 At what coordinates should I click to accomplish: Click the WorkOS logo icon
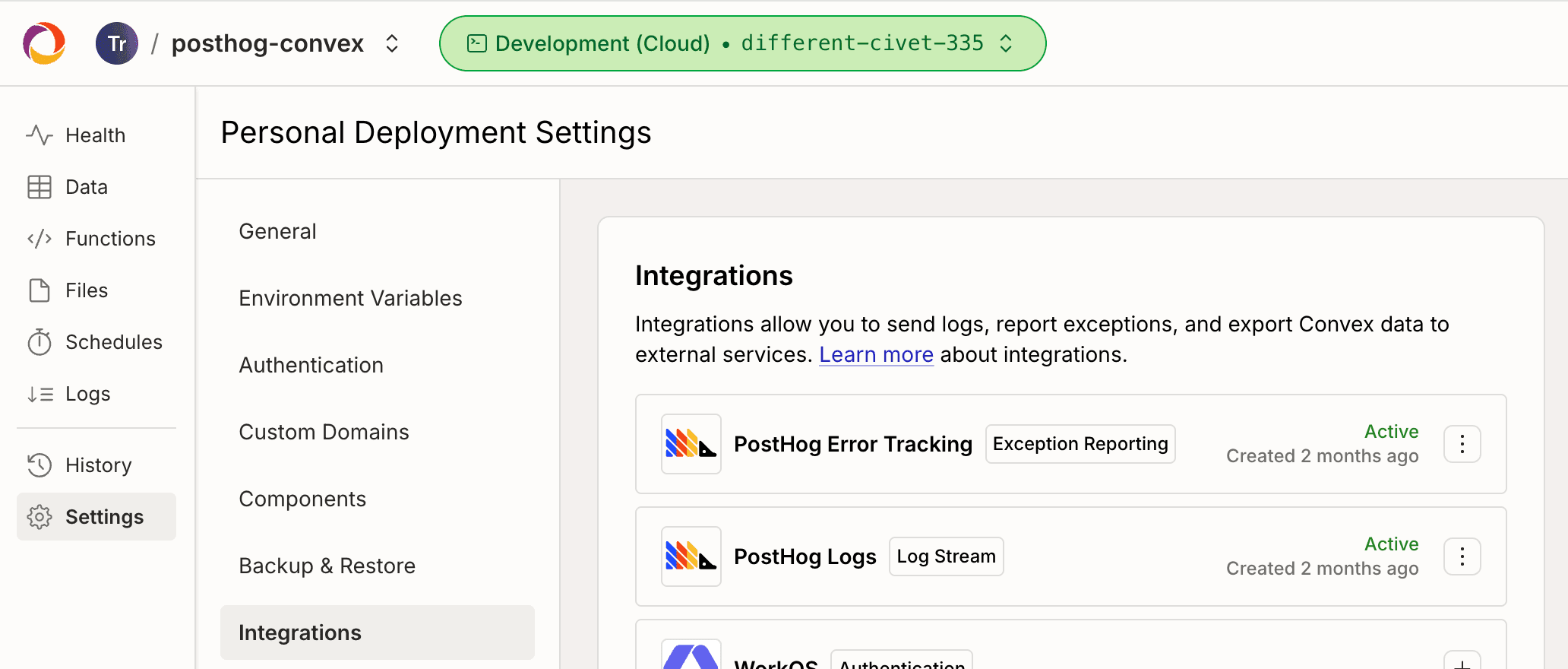point(691,655)
